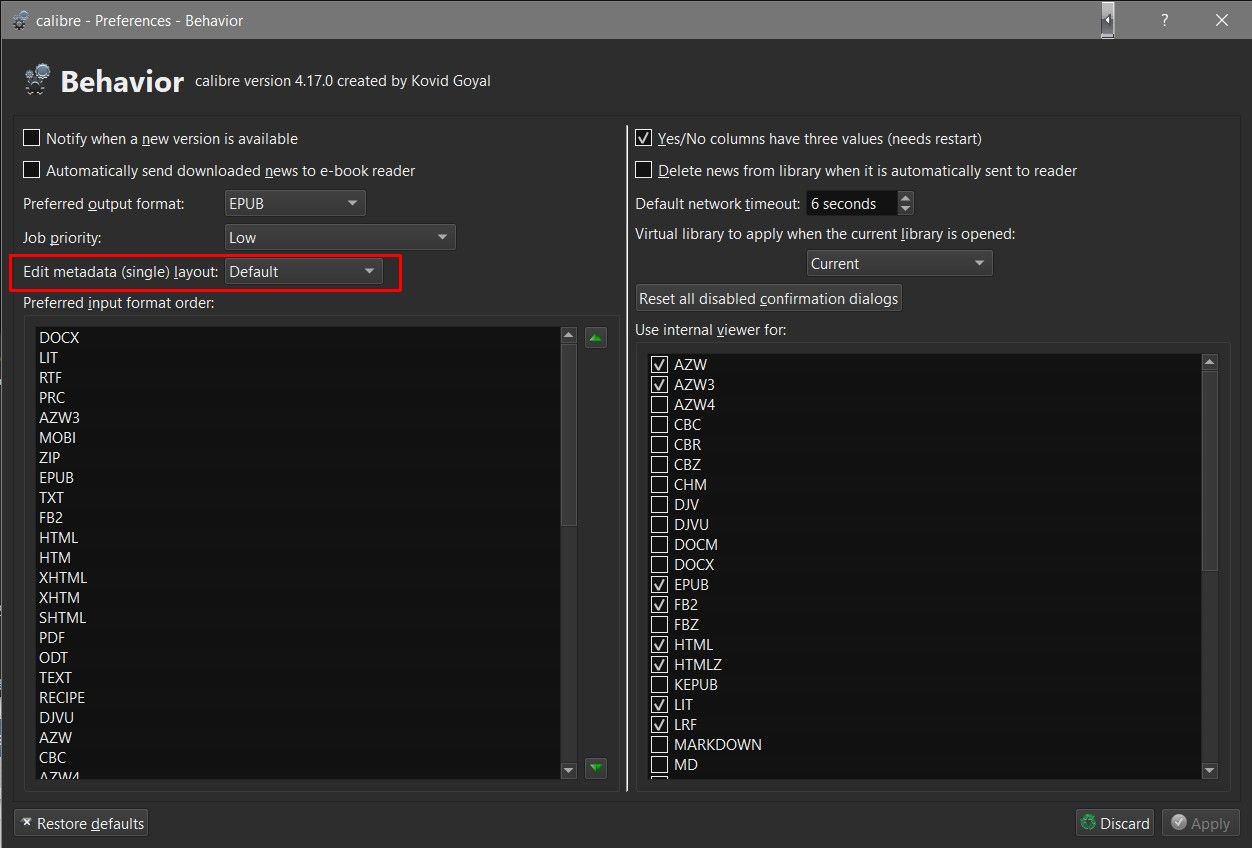This screenshot has height=848, width=1252.
Task: Check DOCM viewer format checkbox
Action: [x=659, y=544]
